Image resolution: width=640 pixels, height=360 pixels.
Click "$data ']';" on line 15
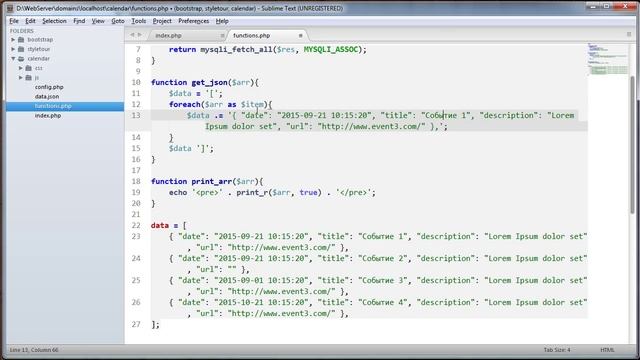(x=191, y=149)
